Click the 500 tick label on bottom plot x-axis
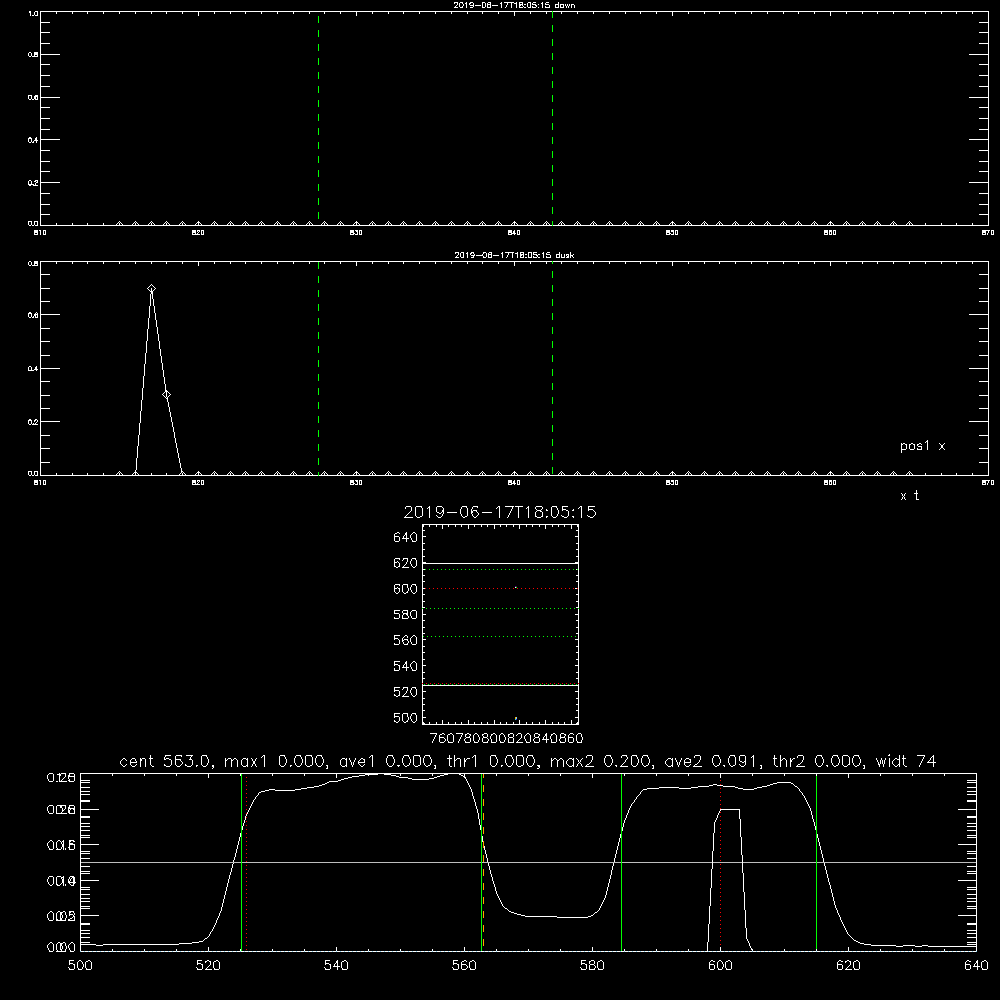This screenshot has width=1000, height=1000. [80, 966]
